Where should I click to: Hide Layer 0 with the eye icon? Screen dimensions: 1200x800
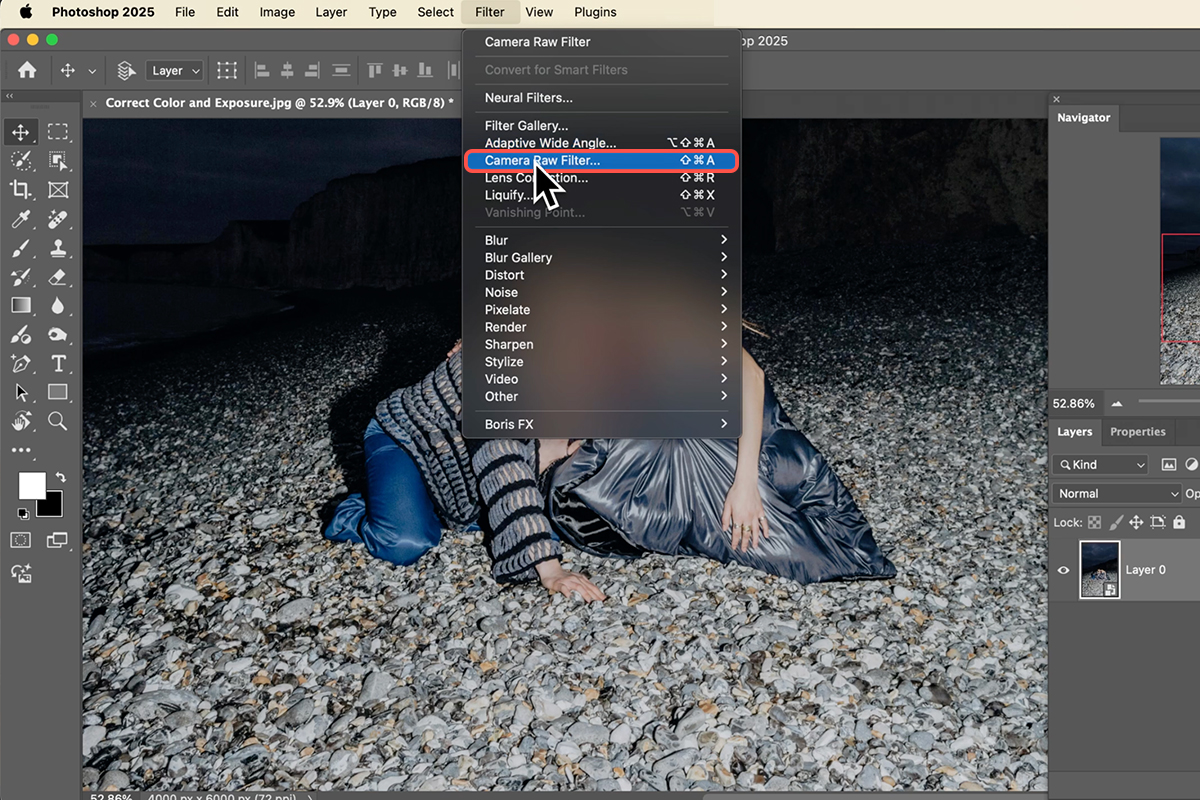(x=1063, y=570)
